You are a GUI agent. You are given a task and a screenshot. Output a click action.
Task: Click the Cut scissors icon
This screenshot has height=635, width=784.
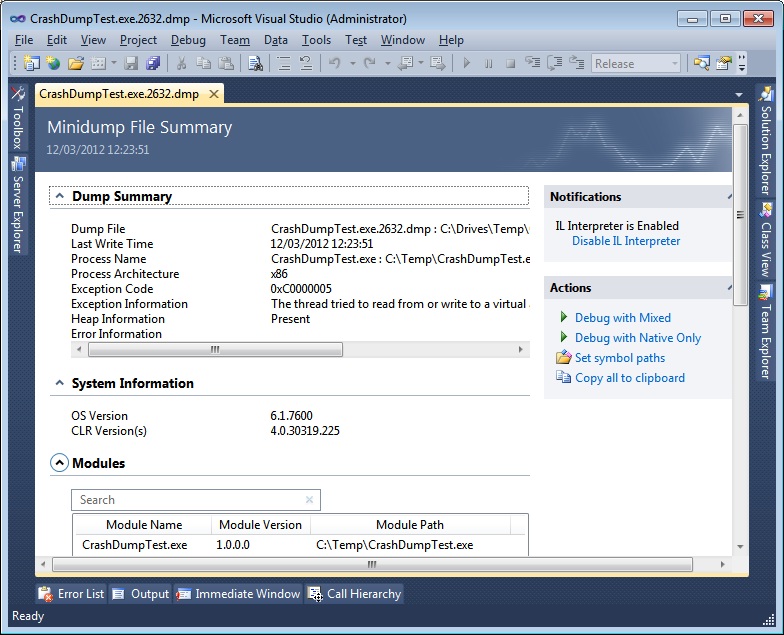click(182, 64)
